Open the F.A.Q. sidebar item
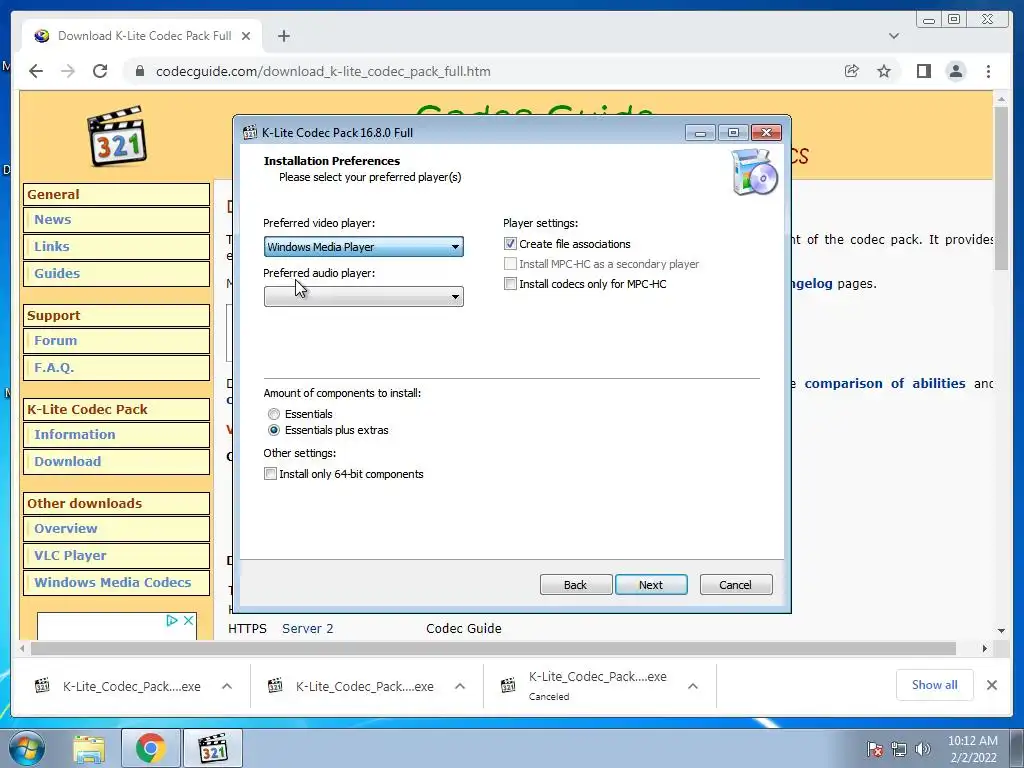This screenshot has height=768, width=1024. pos(116,368)
